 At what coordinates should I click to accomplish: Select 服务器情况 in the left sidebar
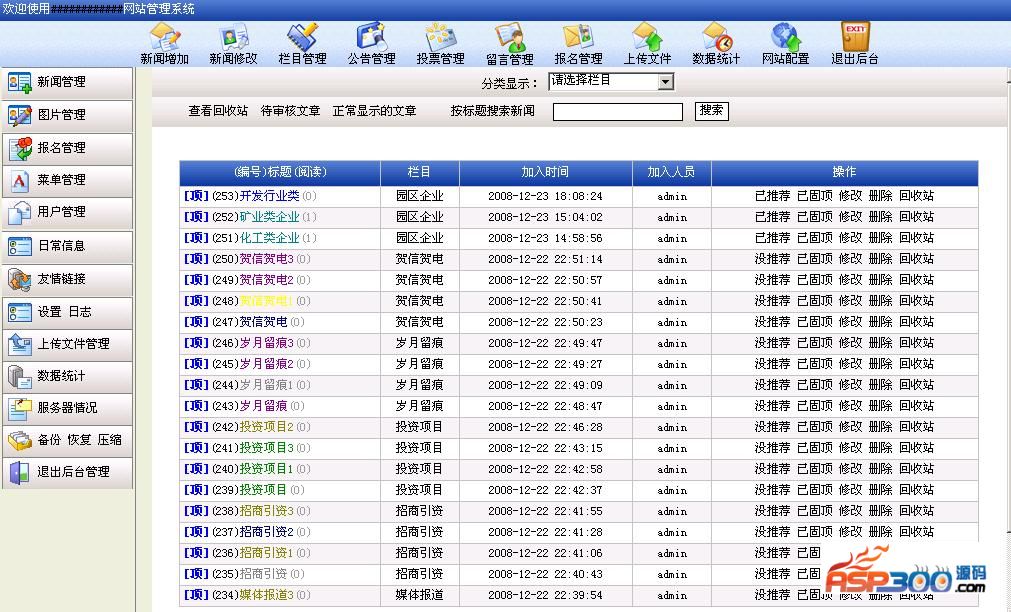[x=66, y=408]
